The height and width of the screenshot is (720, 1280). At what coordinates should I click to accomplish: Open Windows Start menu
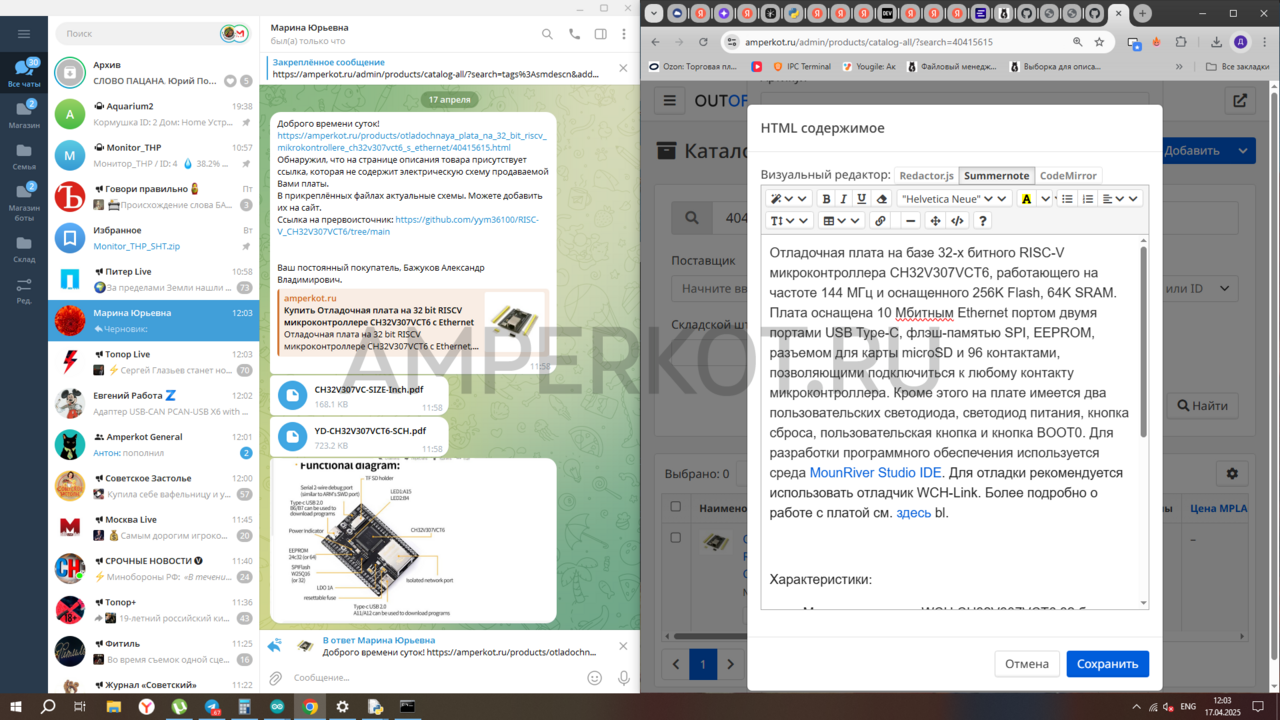click(15, 706)
